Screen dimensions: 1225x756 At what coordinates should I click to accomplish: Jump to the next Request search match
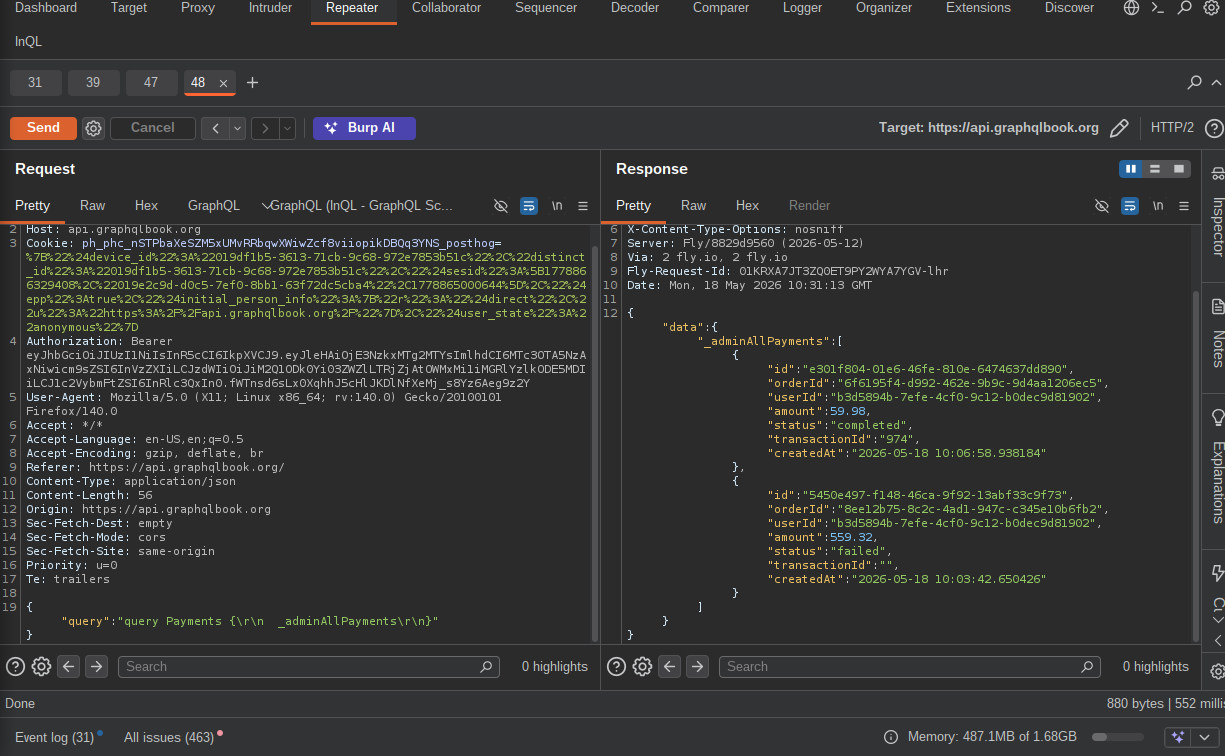point(96,667)
